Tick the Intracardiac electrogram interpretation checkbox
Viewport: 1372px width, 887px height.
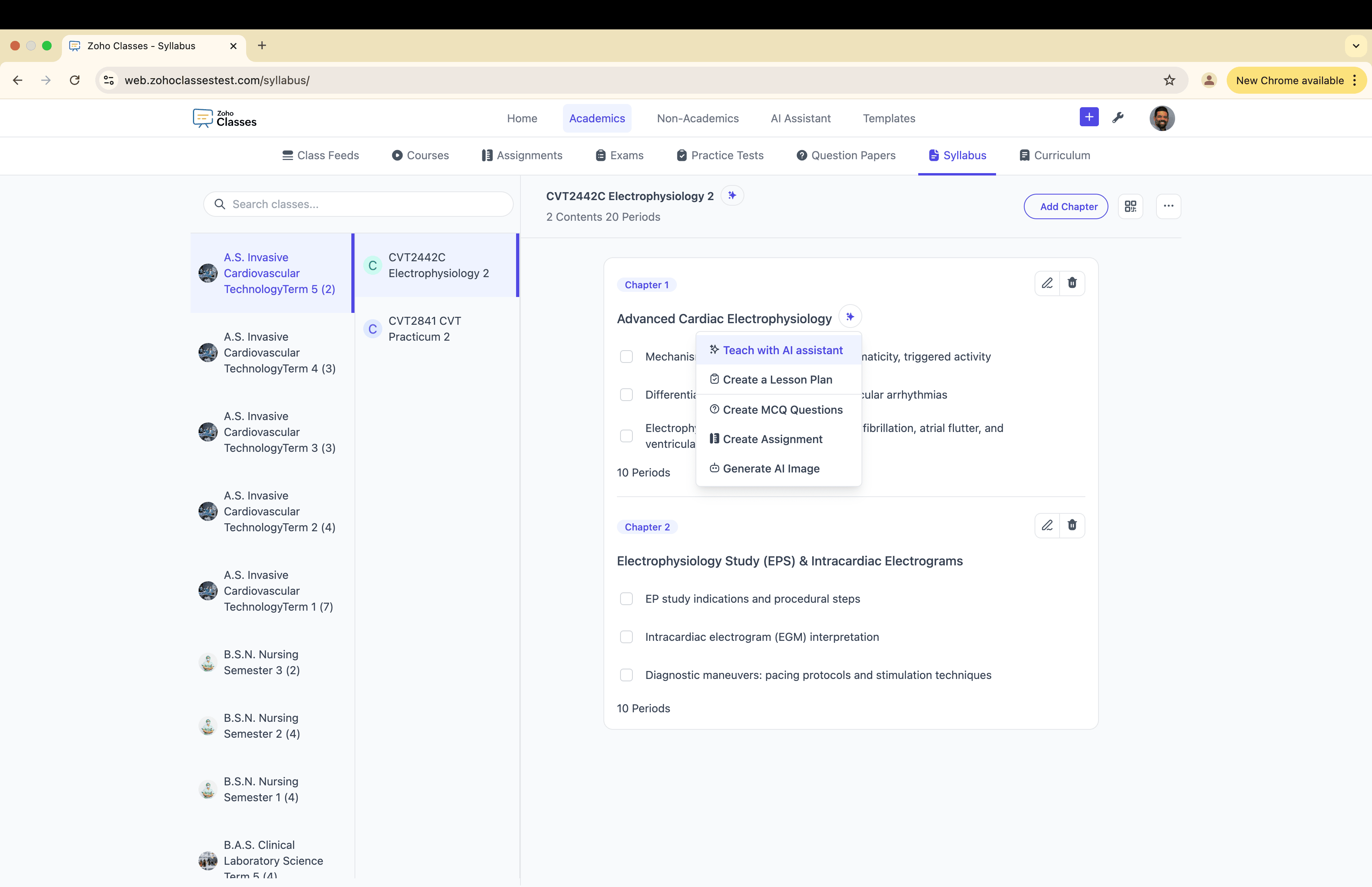[x=626, y=637]
